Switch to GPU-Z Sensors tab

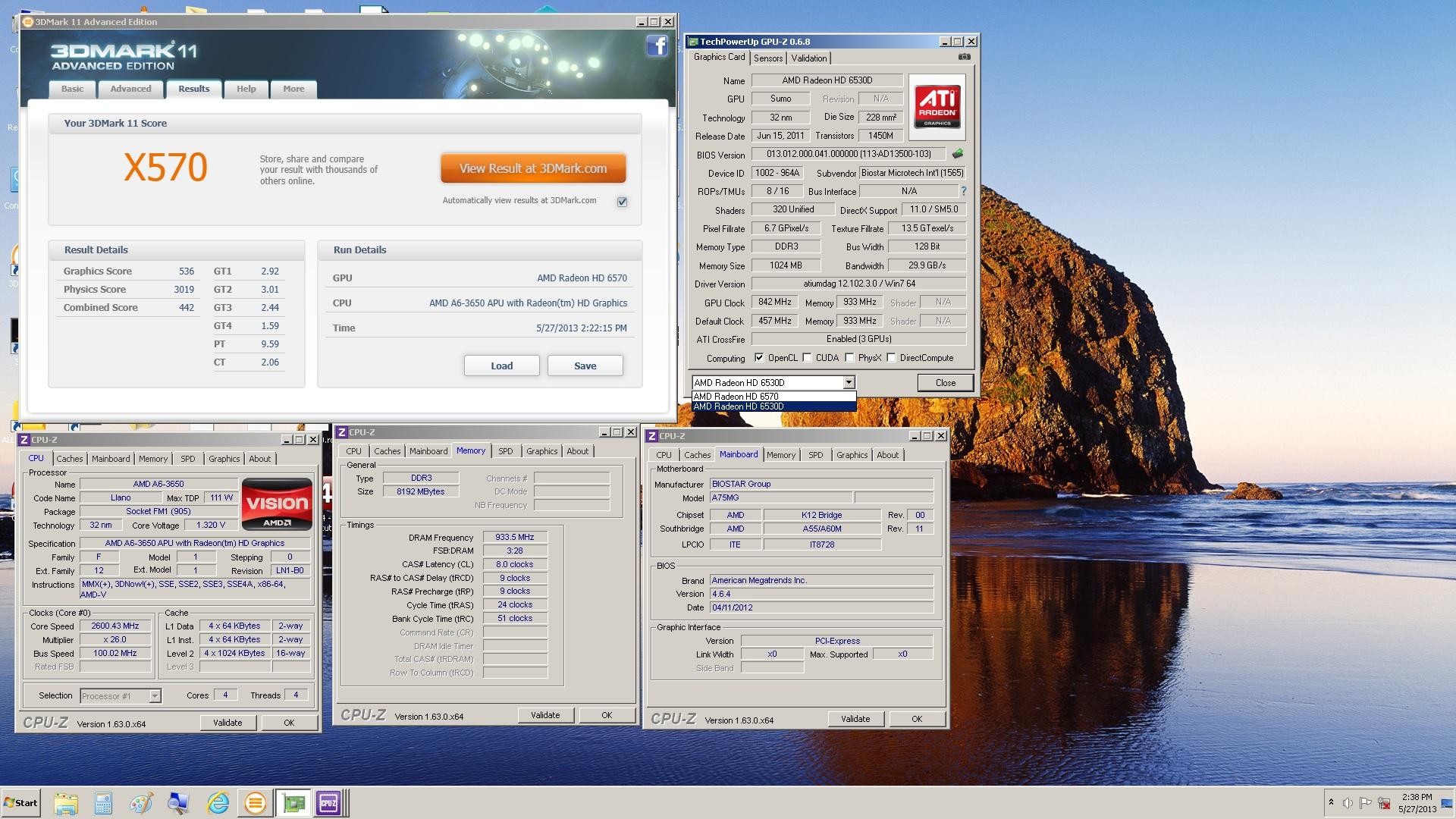(768, 58)
